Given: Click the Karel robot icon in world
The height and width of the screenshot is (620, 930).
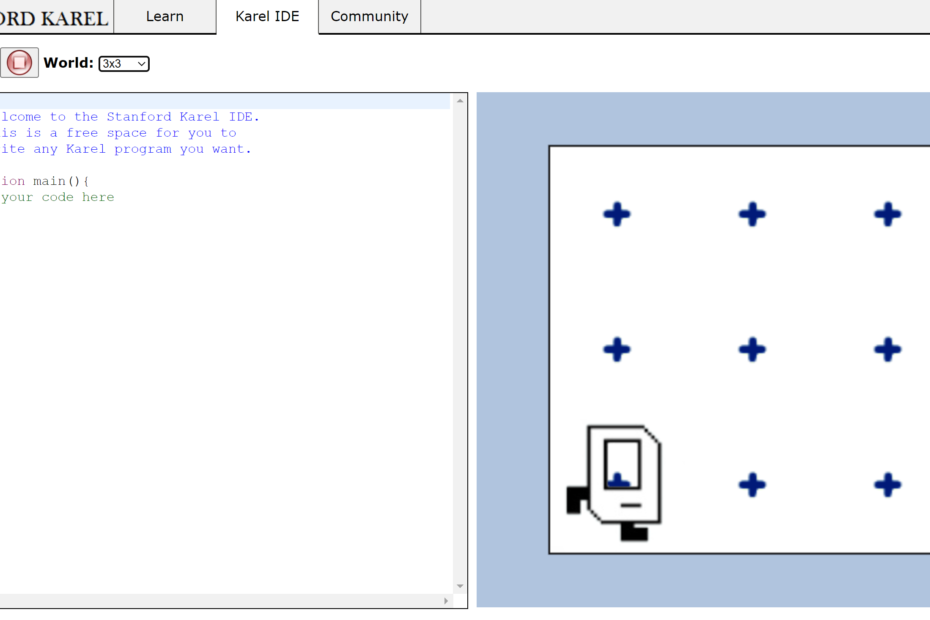Looking at the screenshot, I should 614,482.
